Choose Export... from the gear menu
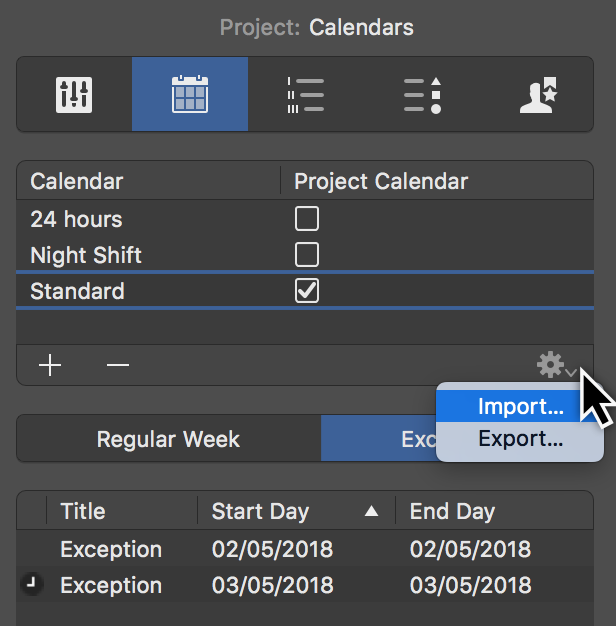This screenshot has width=616, height=626. click(x=520, y=439)
